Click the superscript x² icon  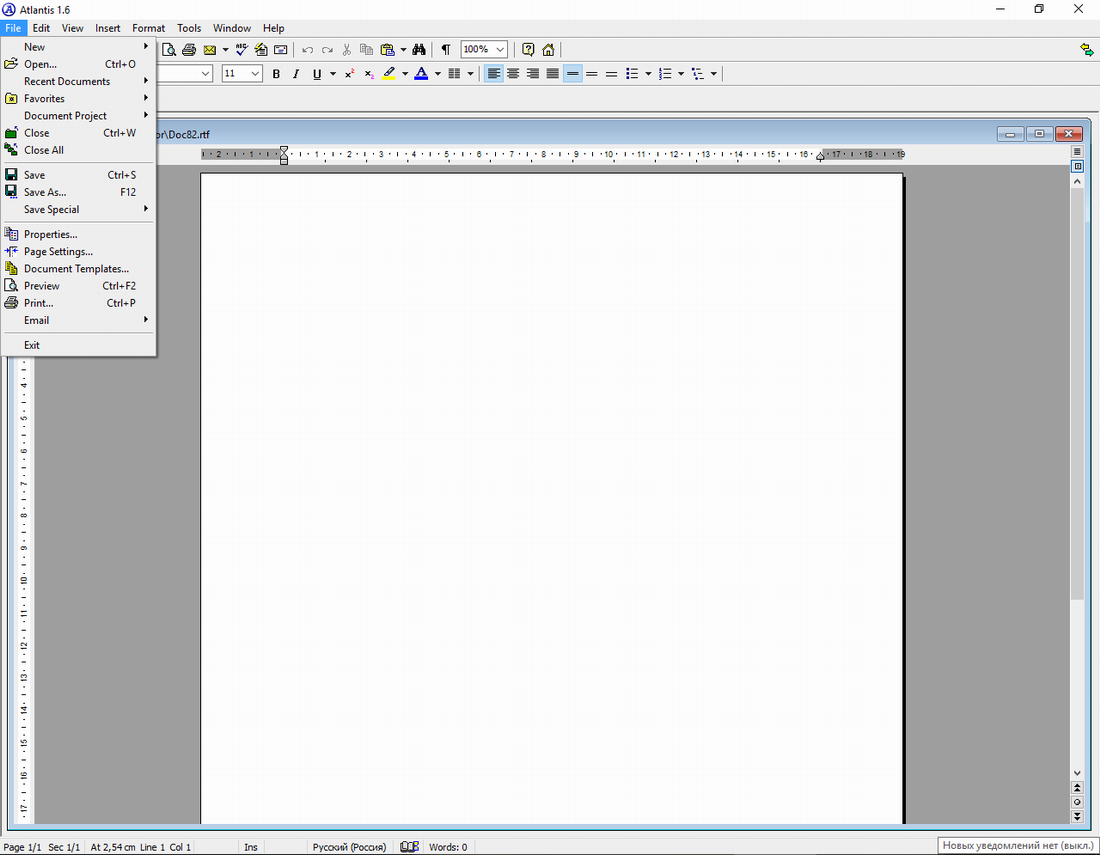click(349, 74)
